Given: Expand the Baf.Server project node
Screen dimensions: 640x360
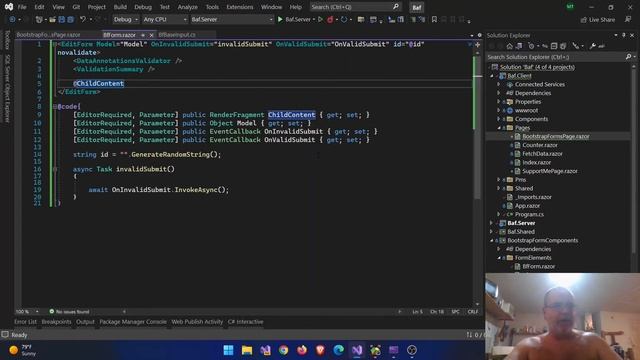Looking at the screenshot, I should 491,223.
